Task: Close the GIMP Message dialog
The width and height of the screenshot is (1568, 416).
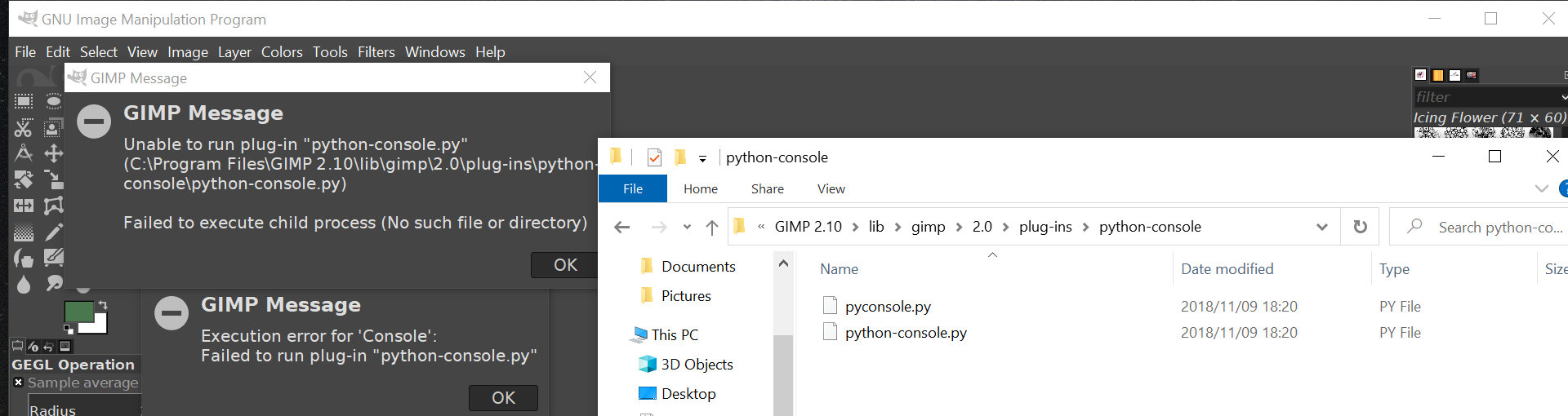Action: click(x=590, y=77)
